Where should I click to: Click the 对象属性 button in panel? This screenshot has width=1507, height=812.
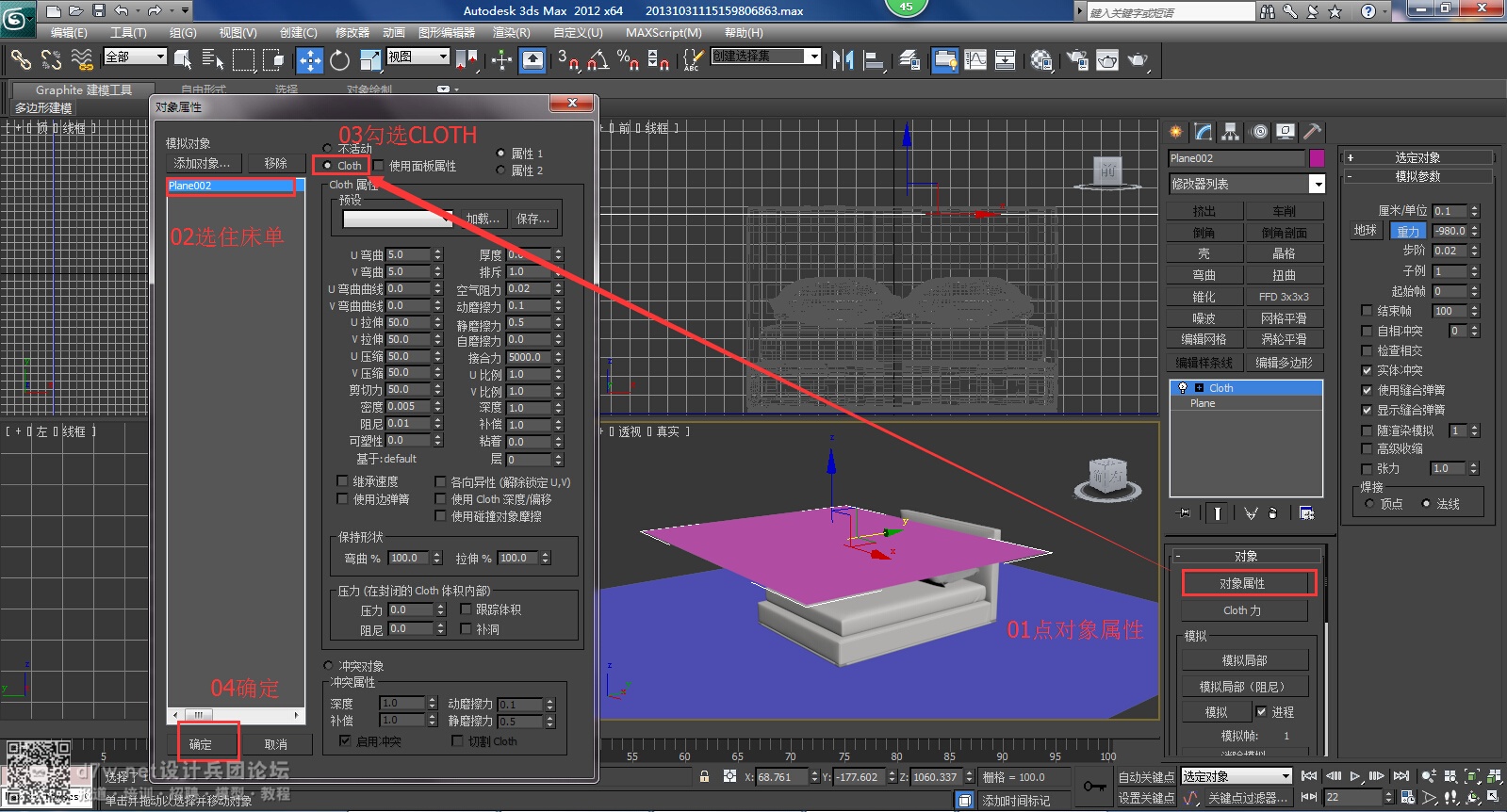pyautogui.click(x=1243, y=583)
